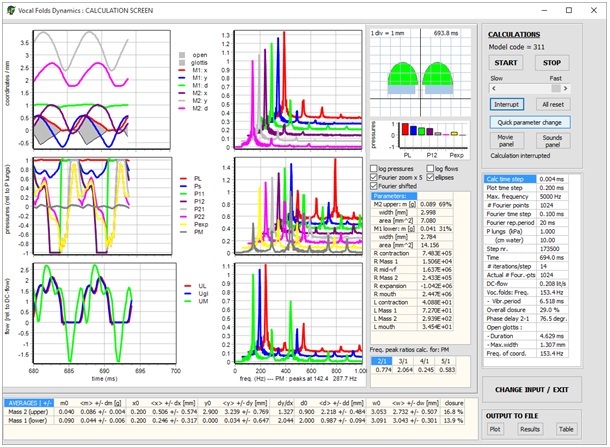Click the All reset button

[553, 104]
